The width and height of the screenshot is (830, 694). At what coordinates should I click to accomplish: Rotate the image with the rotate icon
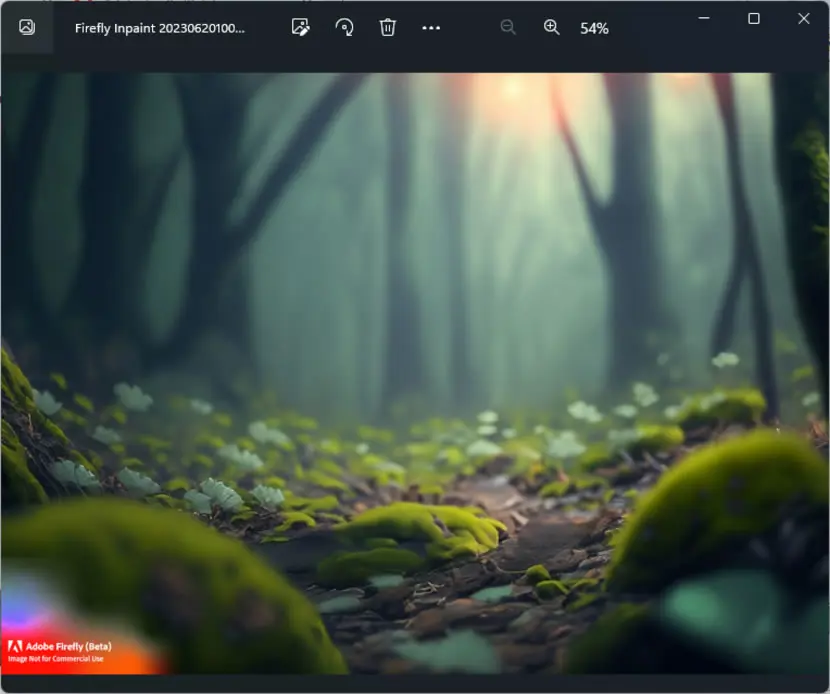(345, 28)
